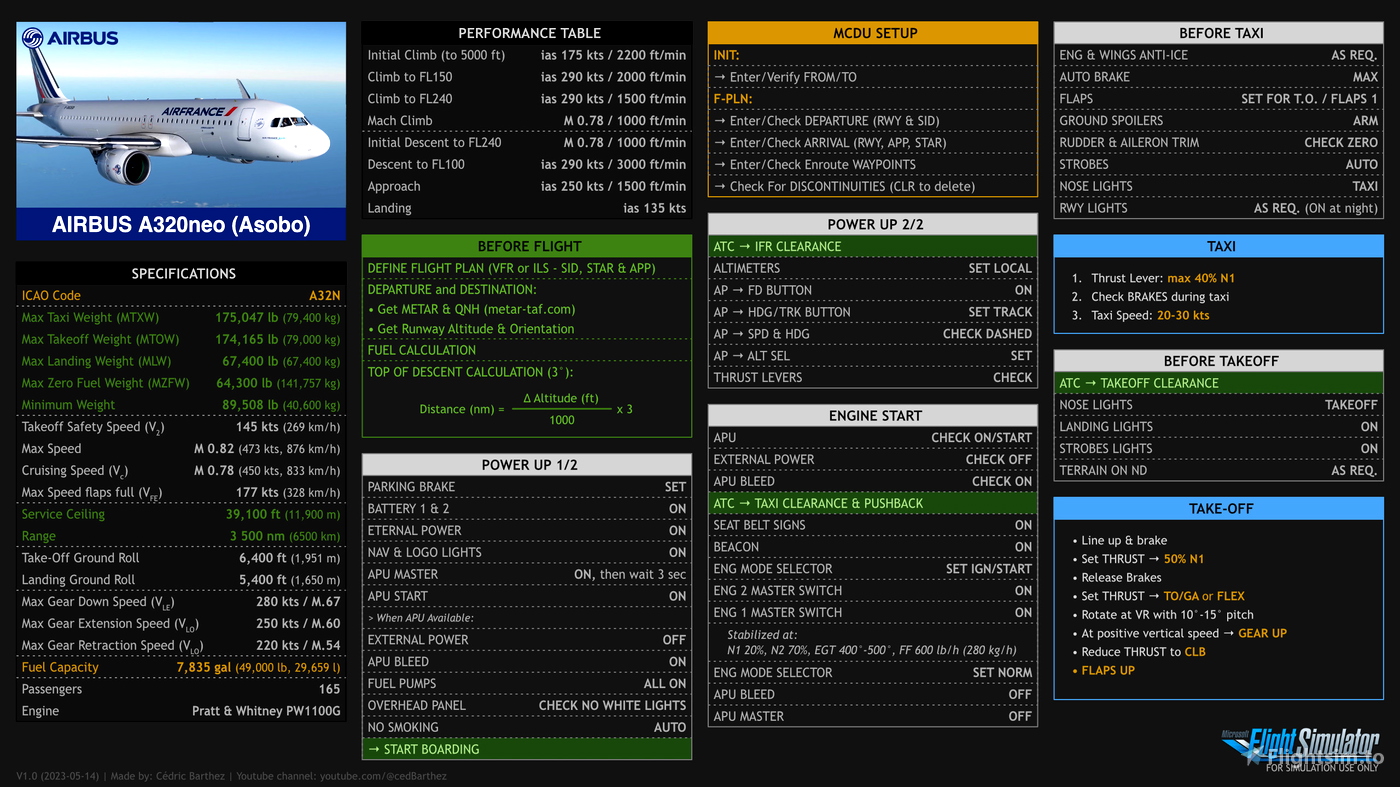This screenshot has width=1400, height=787.
Task: Click the 'AIRBUS A320neo (Asobo)' title banner
Action: click(181, 224)
